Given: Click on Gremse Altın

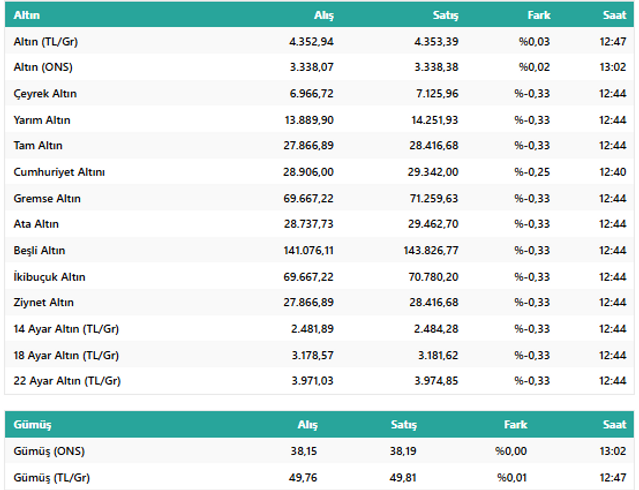Looking at the screenshot, I should tap(47, 198).
